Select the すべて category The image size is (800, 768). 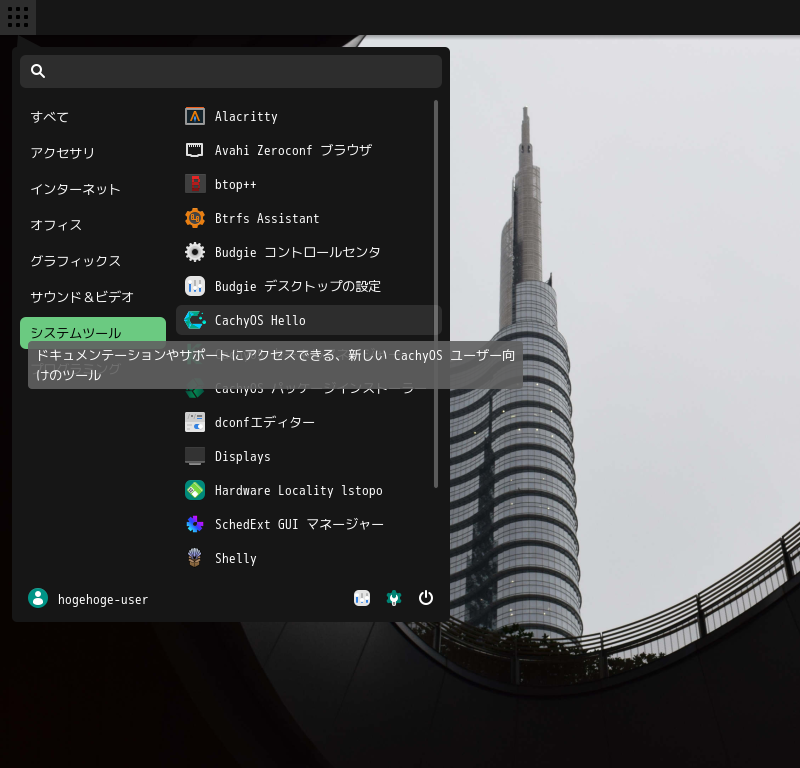point(93,117)
